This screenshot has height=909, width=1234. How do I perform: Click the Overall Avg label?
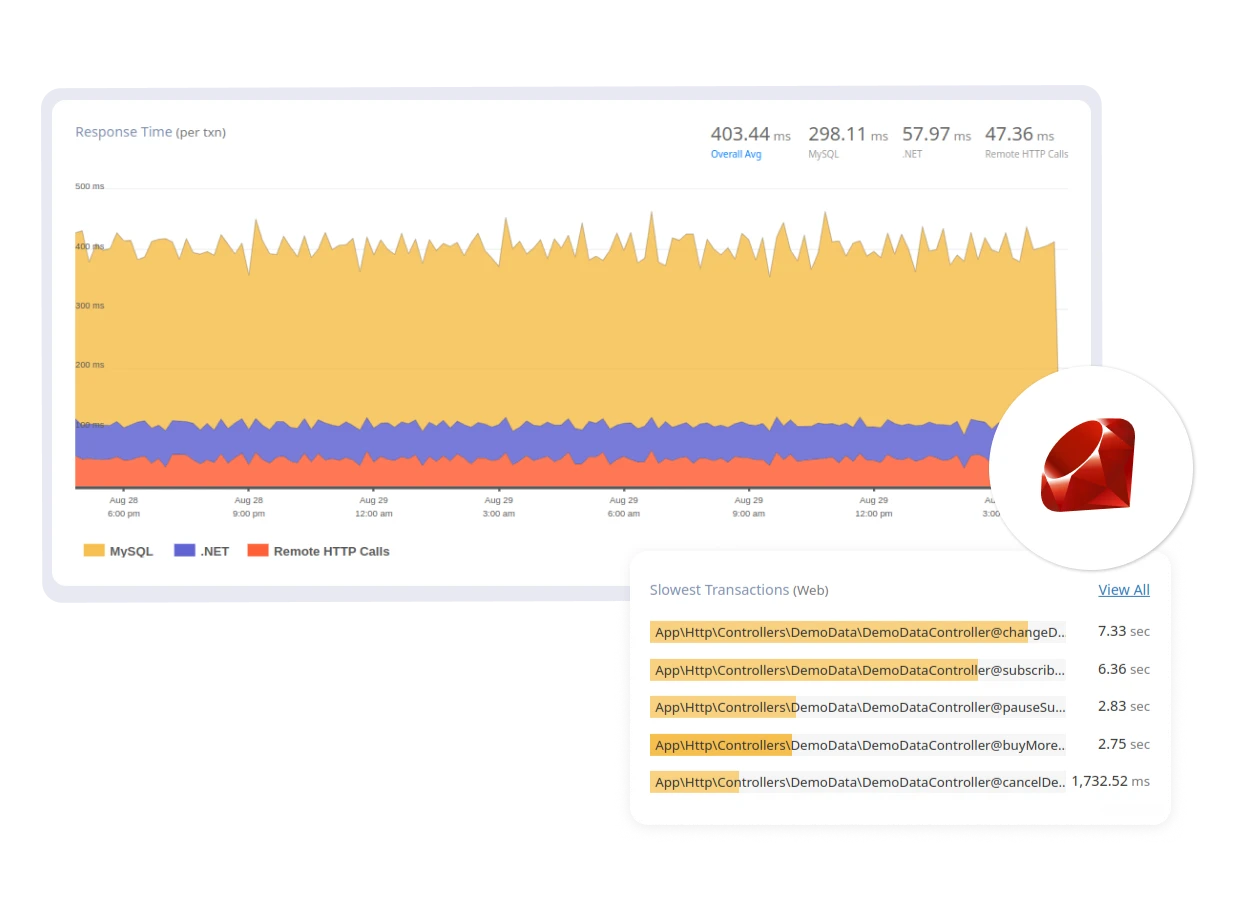[x=736, y=155]
